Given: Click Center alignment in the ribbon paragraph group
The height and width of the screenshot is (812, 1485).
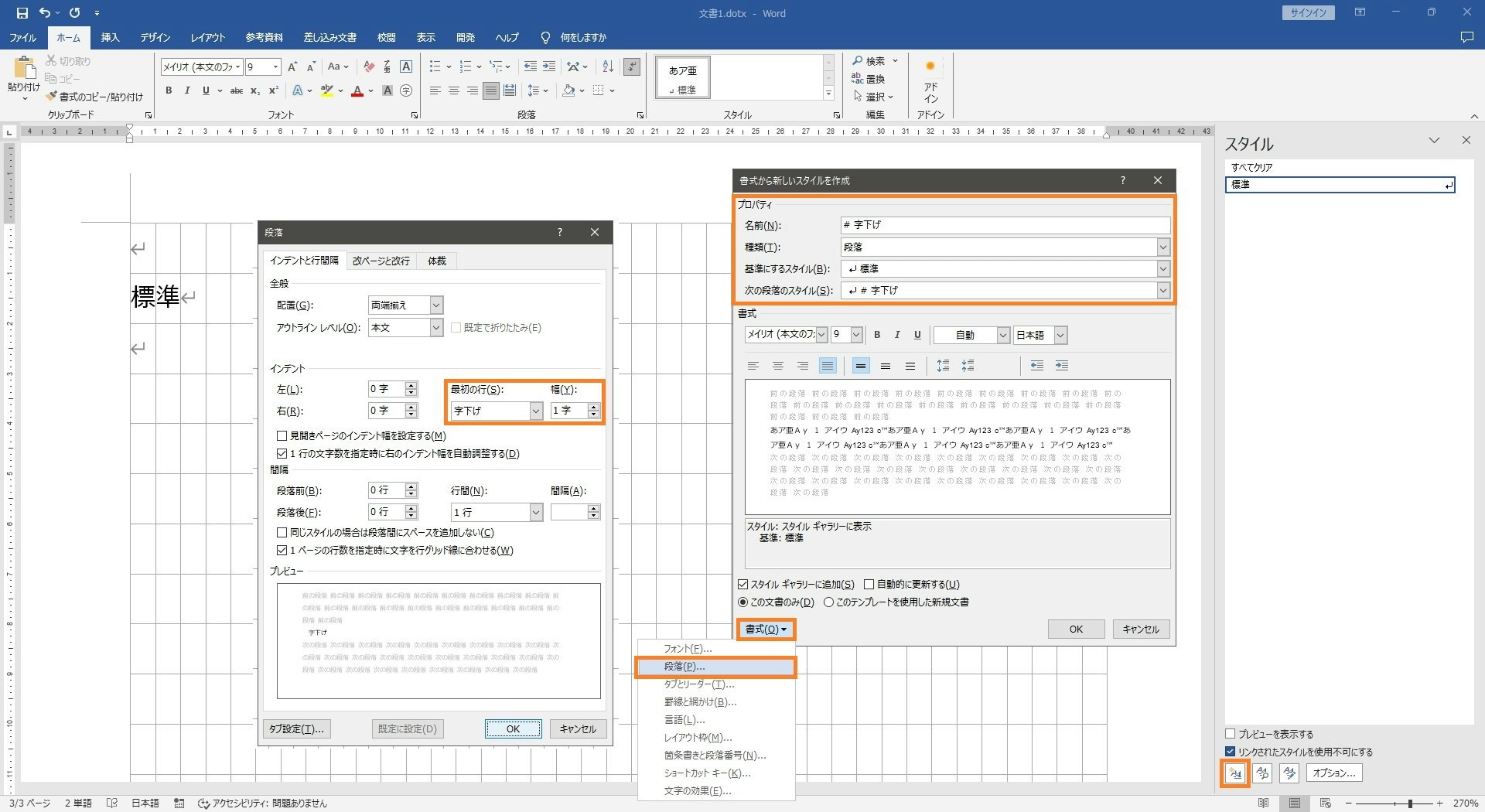Looking at the screenshot, I should [x=454, y=90].
